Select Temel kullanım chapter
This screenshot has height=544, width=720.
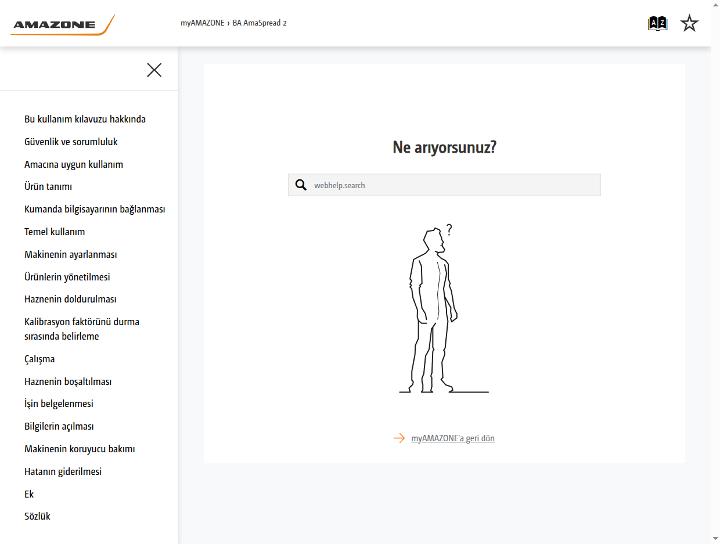[54, 232]
